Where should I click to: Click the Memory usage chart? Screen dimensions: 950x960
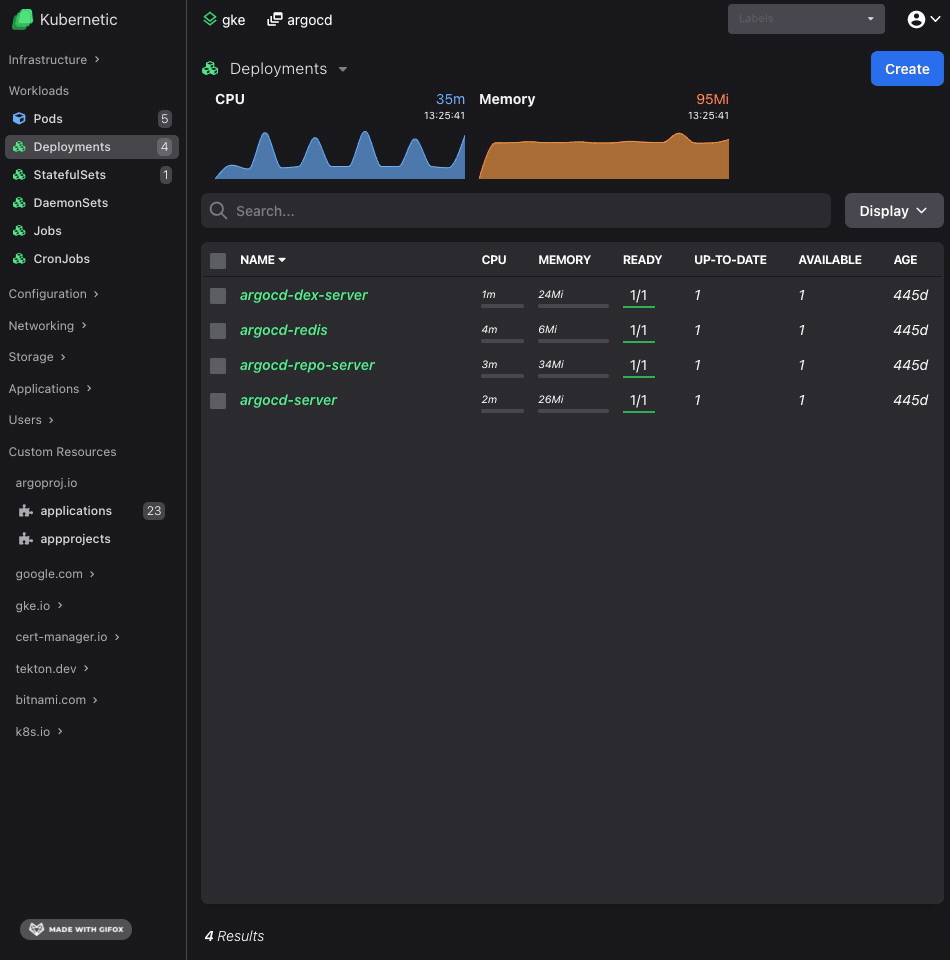(x=604, y=156)
